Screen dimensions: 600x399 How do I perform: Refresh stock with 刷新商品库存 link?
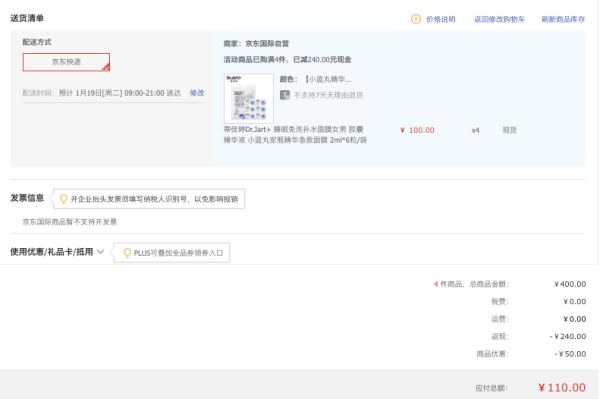tap(563, 19)
